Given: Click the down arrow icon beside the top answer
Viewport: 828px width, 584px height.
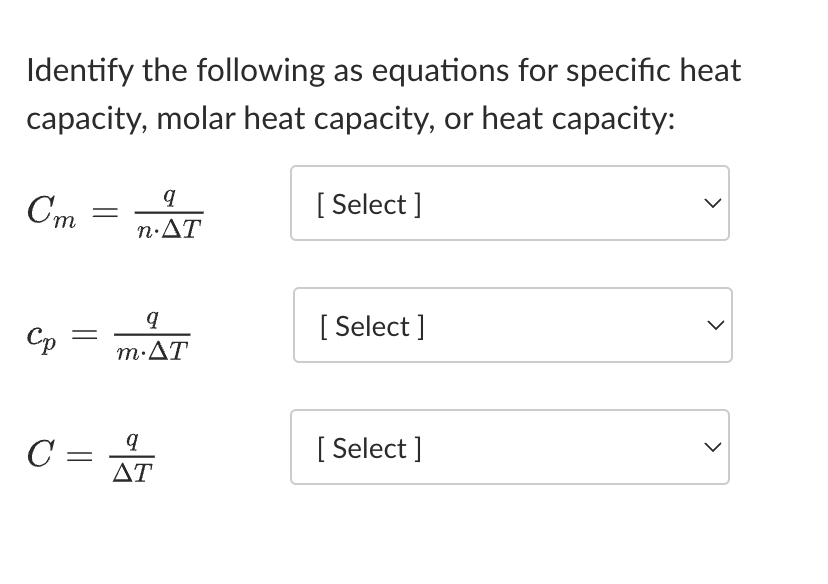Looking at the screenshot, I should (x=711, y=203).
